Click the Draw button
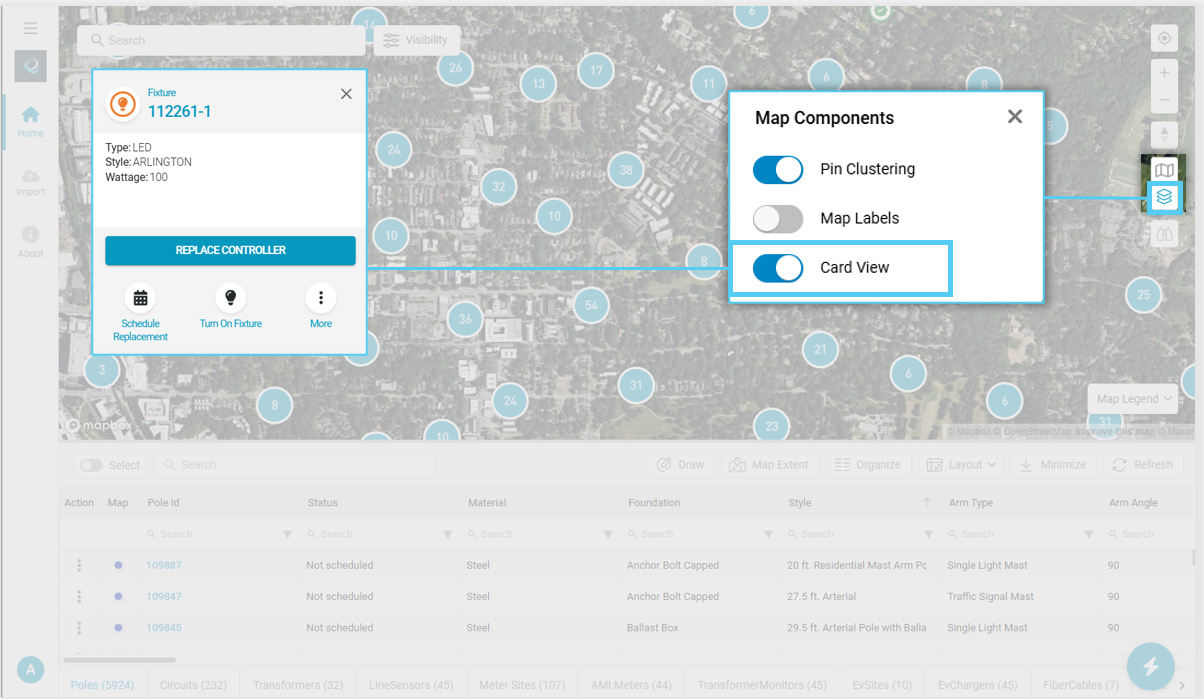The width and height of the screenshot is (1204, 699). click(x=681, y=465)
